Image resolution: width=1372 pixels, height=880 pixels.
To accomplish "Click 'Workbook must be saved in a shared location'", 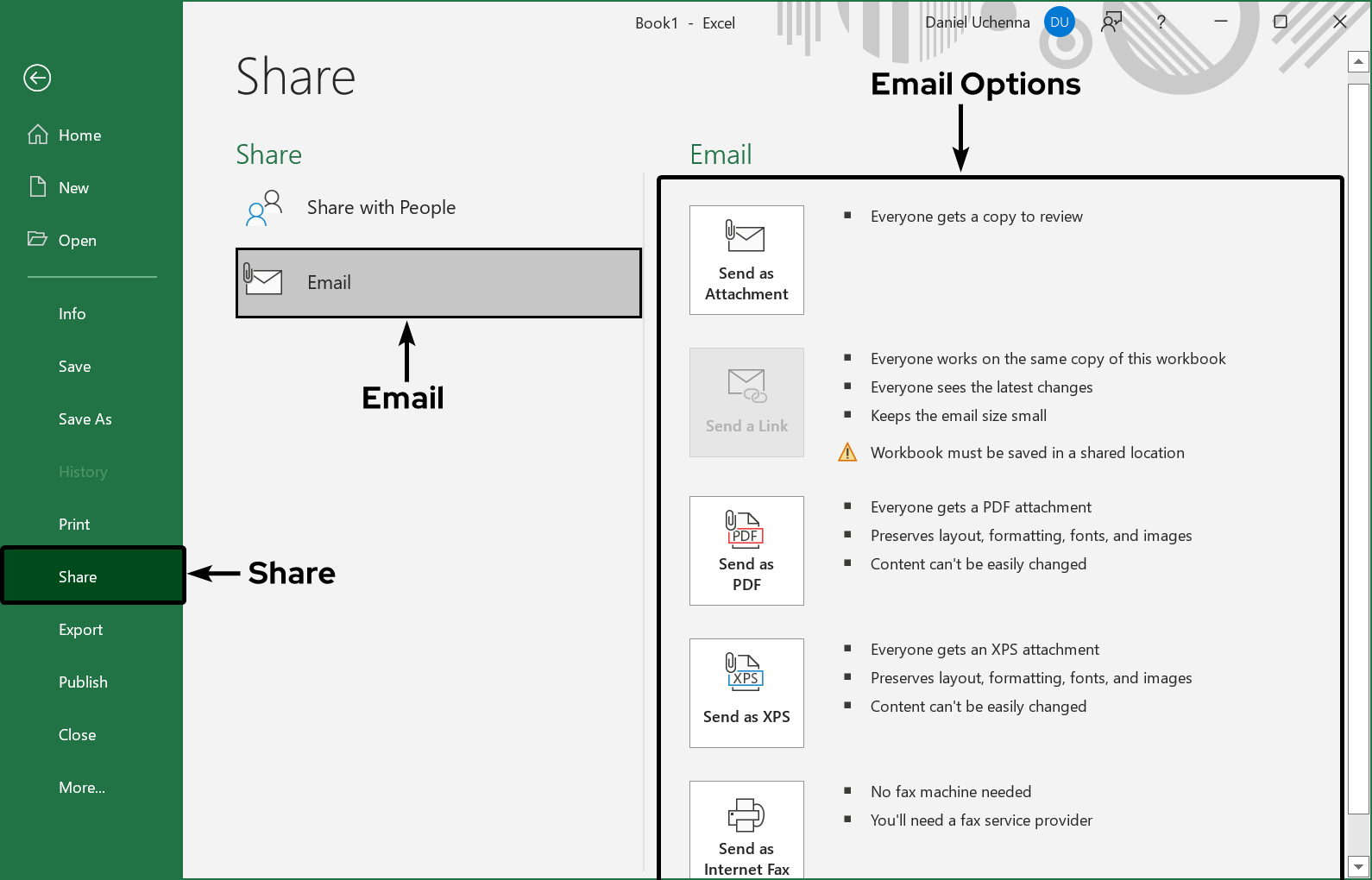I will click(x=1027, y=453).
